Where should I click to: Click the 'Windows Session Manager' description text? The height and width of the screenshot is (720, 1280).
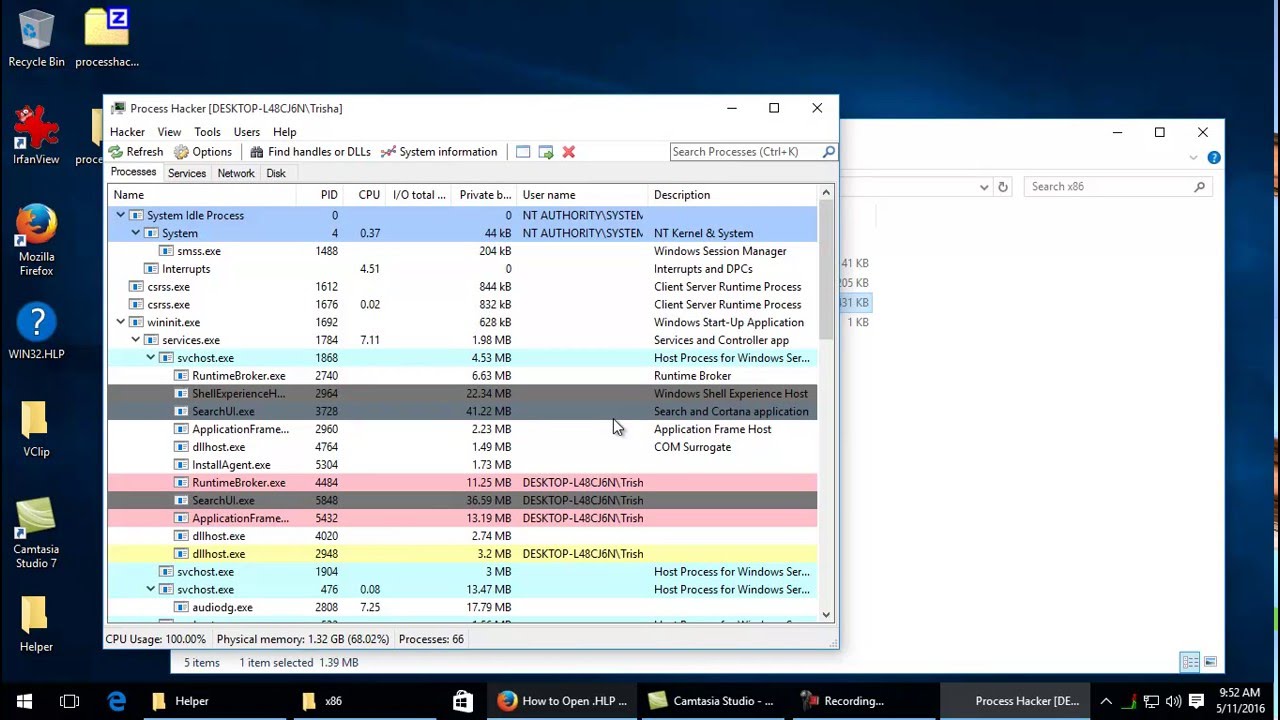tap(720, 251)
